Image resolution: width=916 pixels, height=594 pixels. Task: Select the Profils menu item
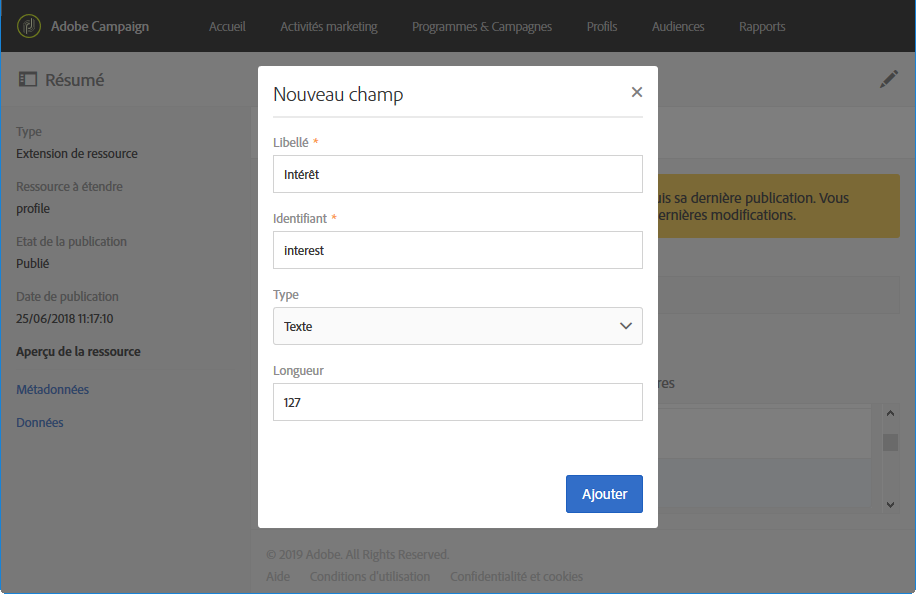pyautogui.click(x=602, y=27)
